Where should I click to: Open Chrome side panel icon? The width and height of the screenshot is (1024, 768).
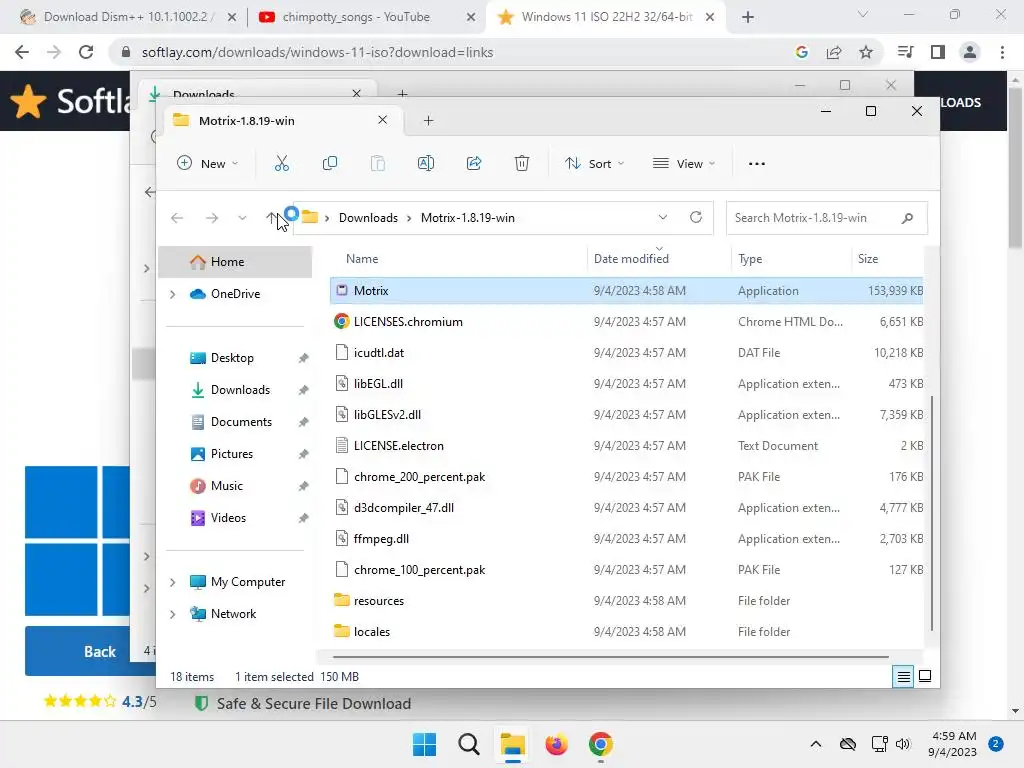938,52
